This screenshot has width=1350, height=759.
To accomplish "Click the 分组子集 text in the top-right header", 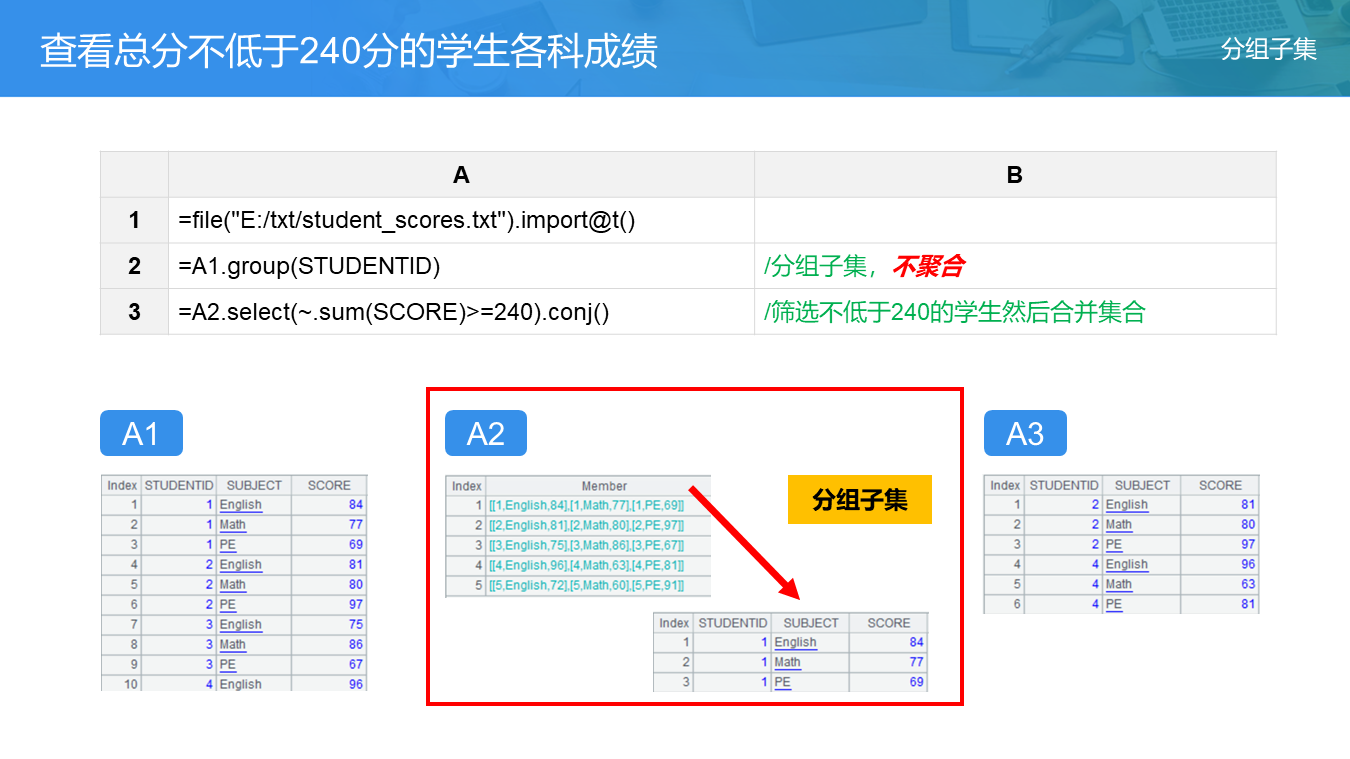I will (1268, 49).
